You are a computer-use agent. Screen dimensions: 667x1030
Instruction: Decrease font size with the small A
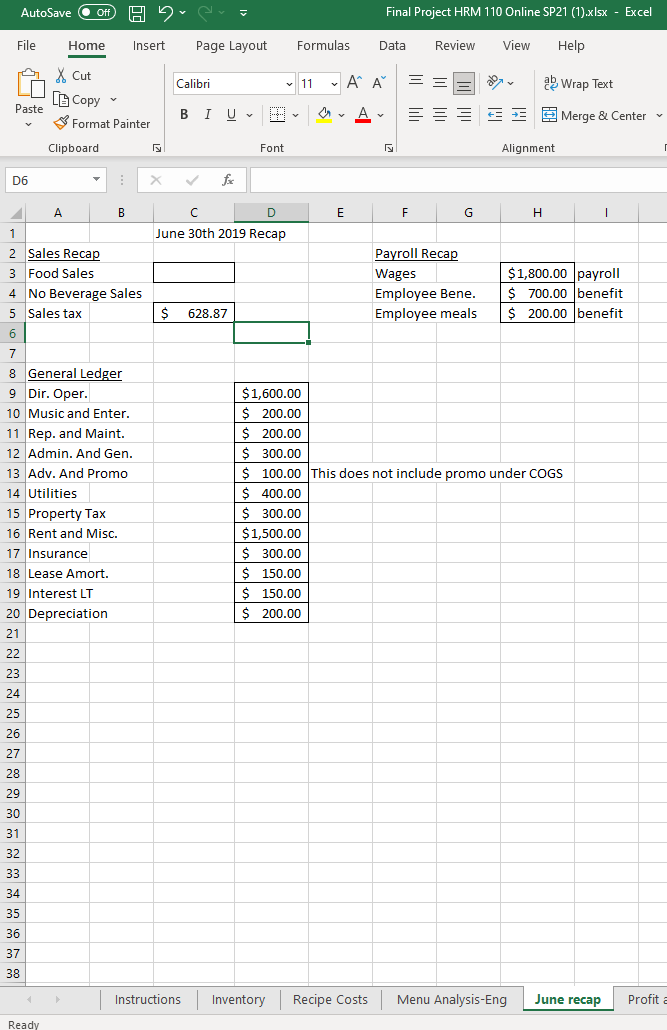pos(379,83)
